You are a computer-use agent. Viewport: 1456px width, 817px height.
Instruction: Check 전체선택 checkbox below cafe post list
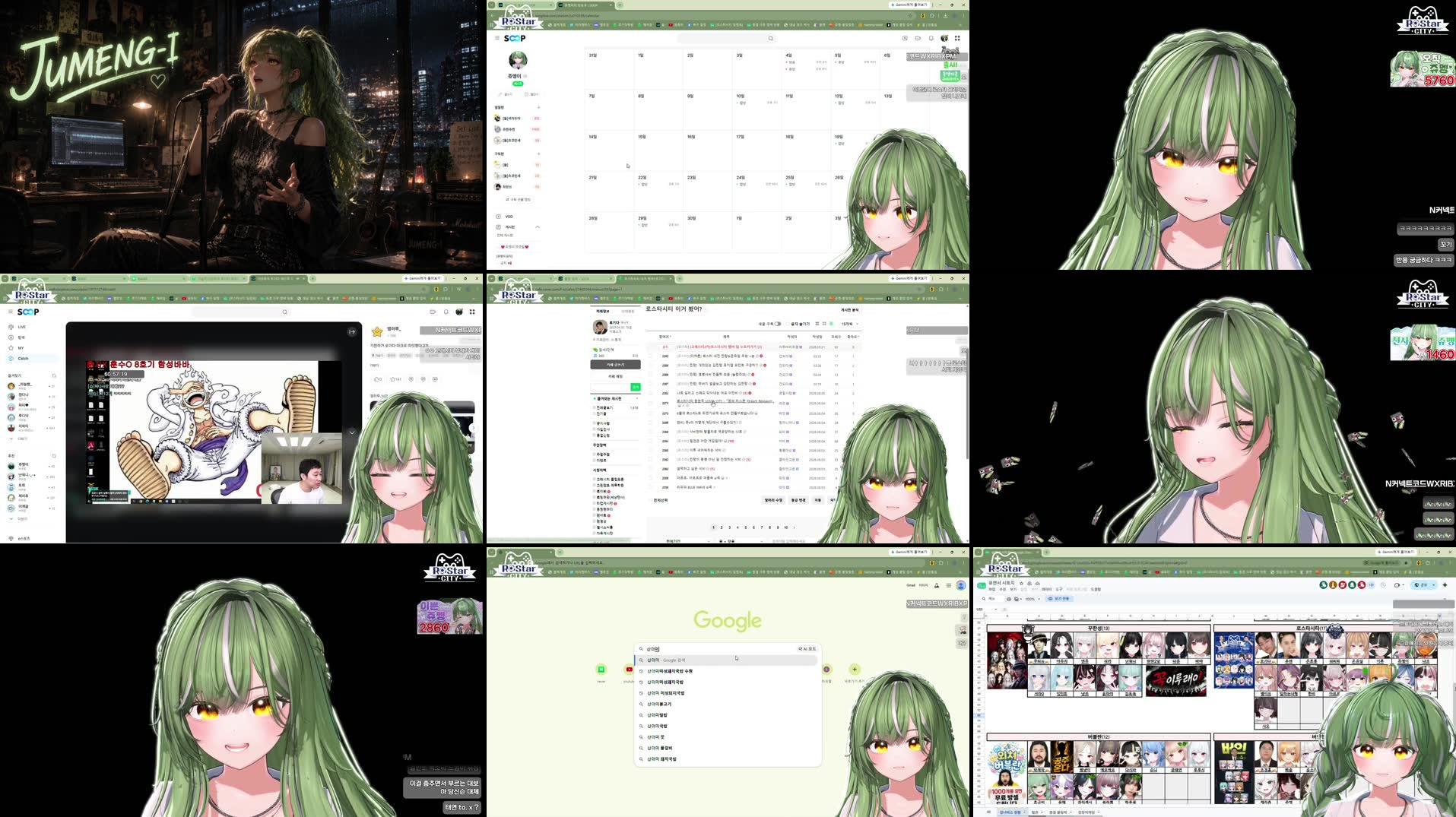coord(651,500)
